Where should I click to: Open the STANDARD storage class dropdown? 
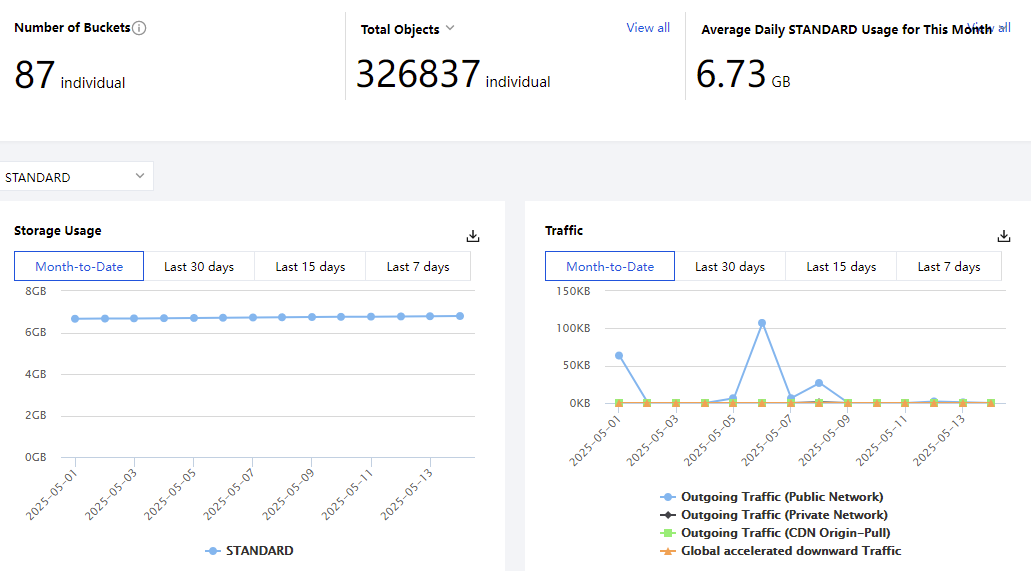click(76, 177)
